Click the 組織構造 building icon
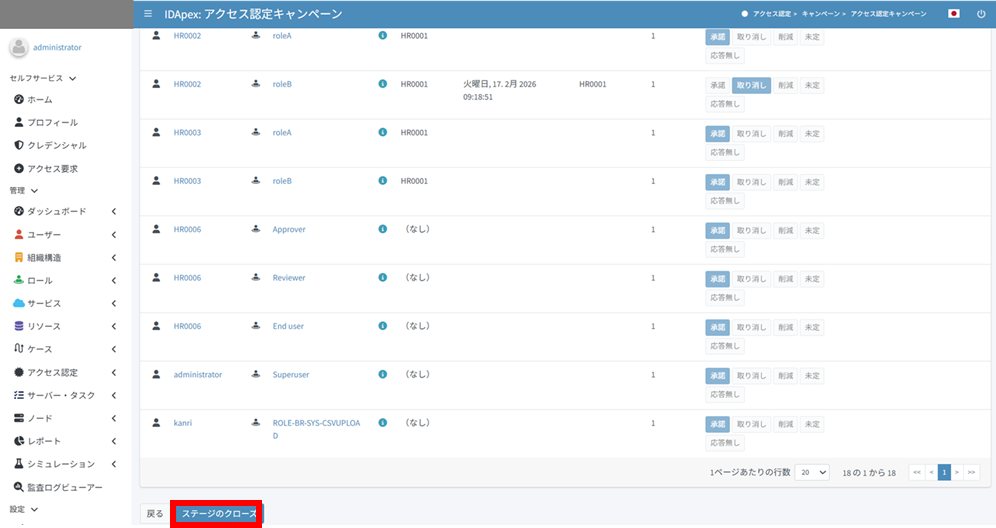This screenshot has width=996, height=528. click(19, 257)
